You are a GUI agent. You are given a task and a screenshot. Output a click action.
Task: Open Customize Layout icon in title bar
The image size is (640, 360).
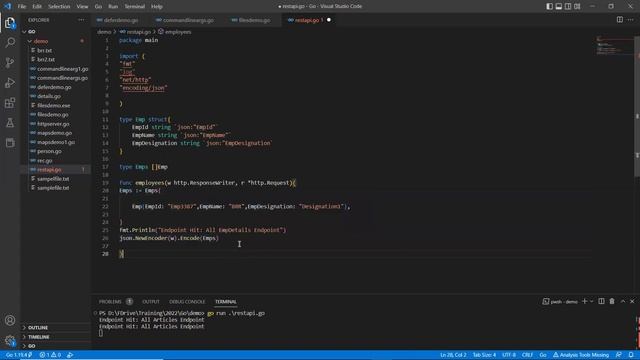tap(577, 6)
